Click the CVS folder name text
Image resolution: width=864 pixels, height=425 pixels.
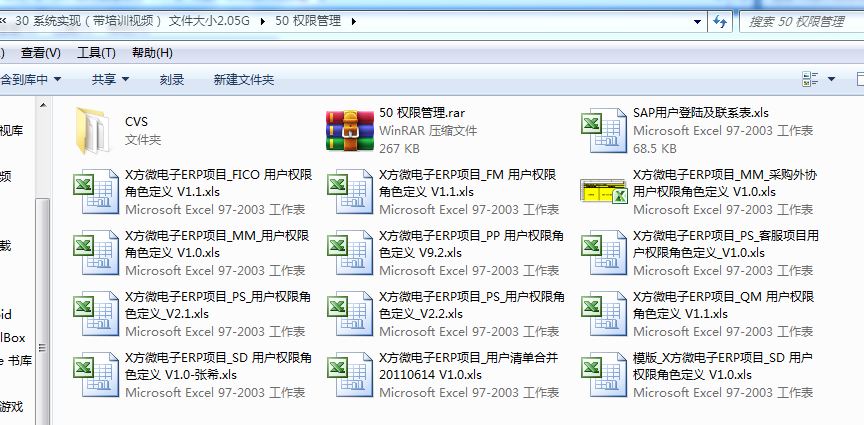pyautogui.click(x=136, y=122)
